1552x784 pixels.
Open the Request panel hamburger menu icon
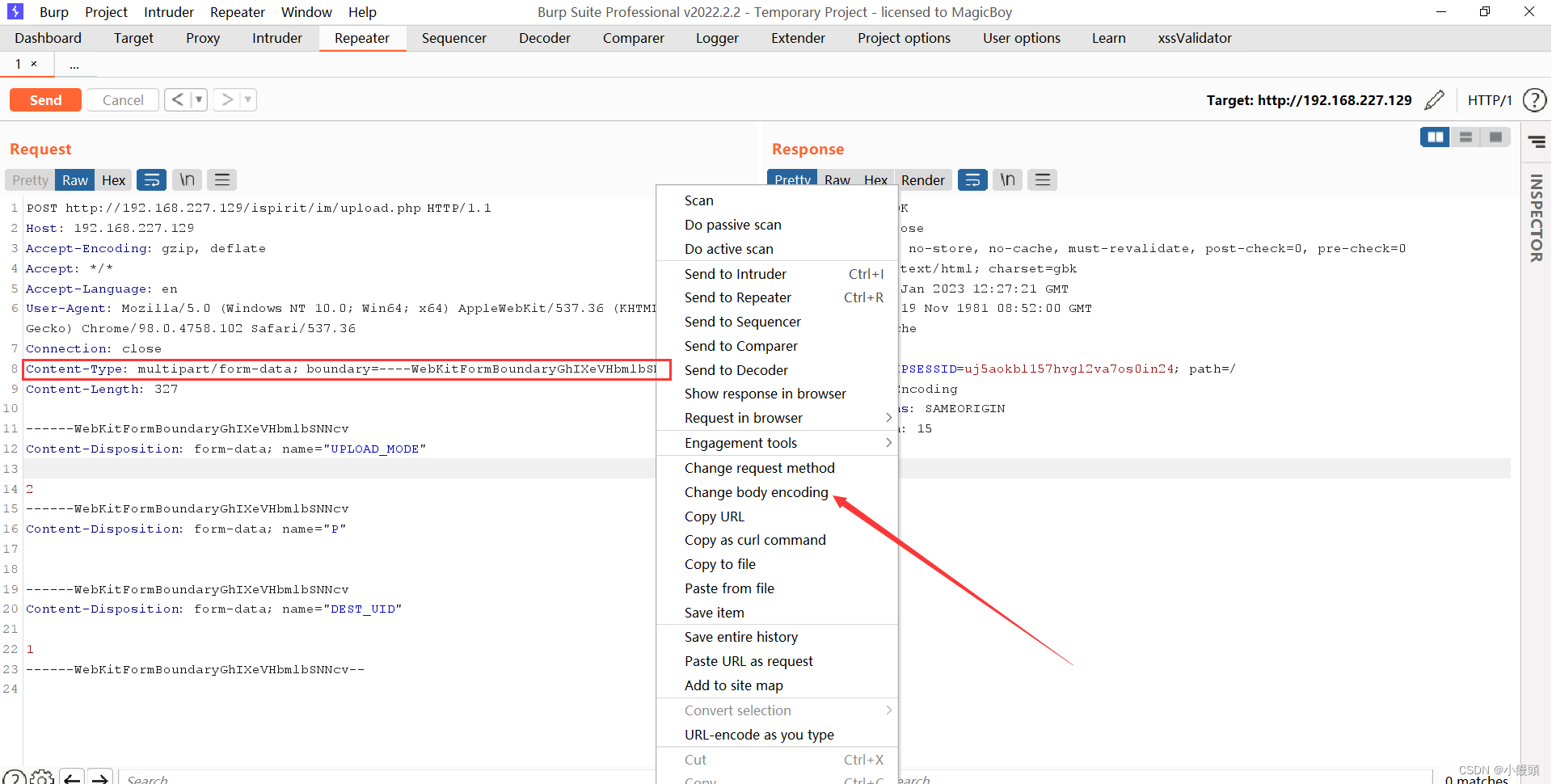222,179
